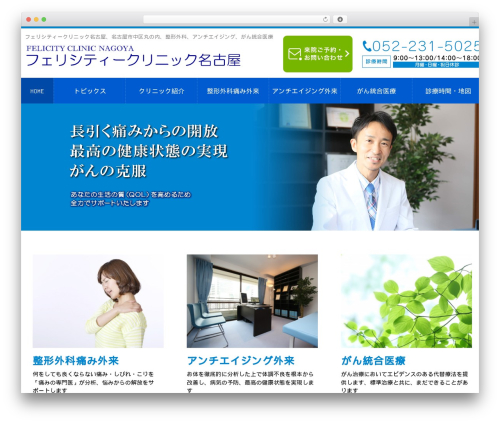Viewport: 500px width, 423px height.
Task: Click the woman with shoulder pain photo
Action: 98,301
